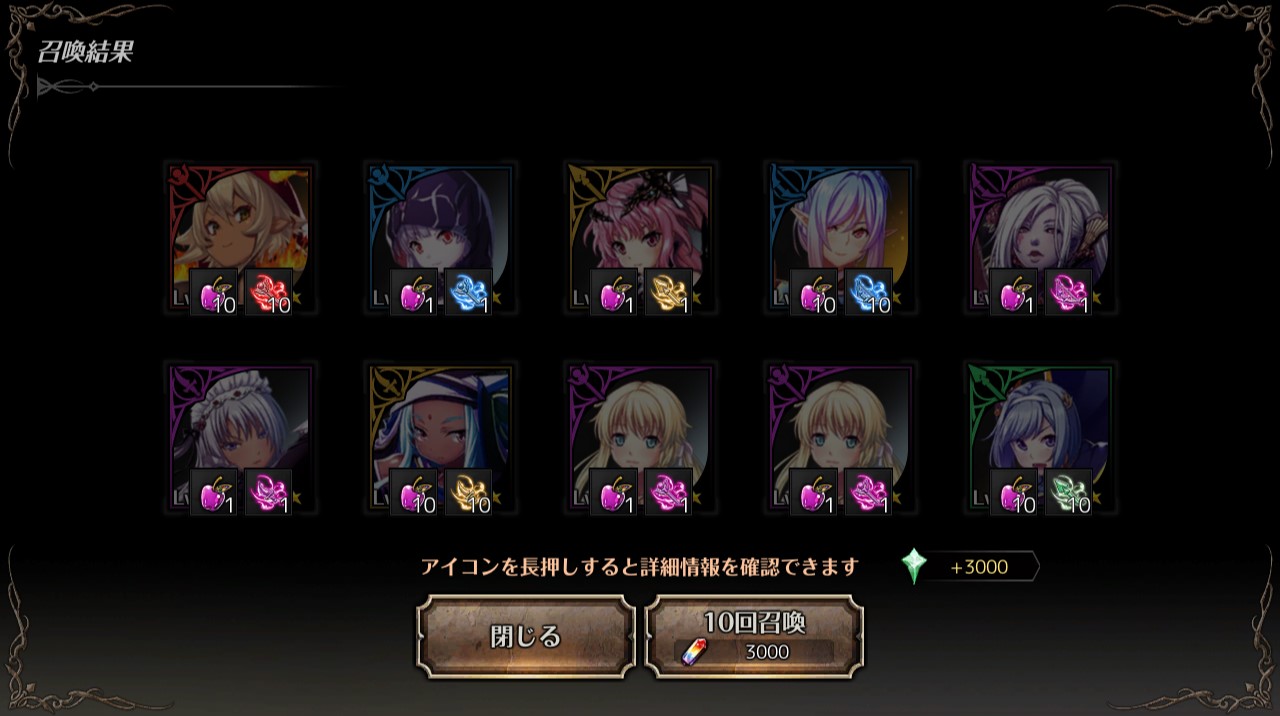
Task: Click the green wing icon with count 10
Action: (1069, 492)
